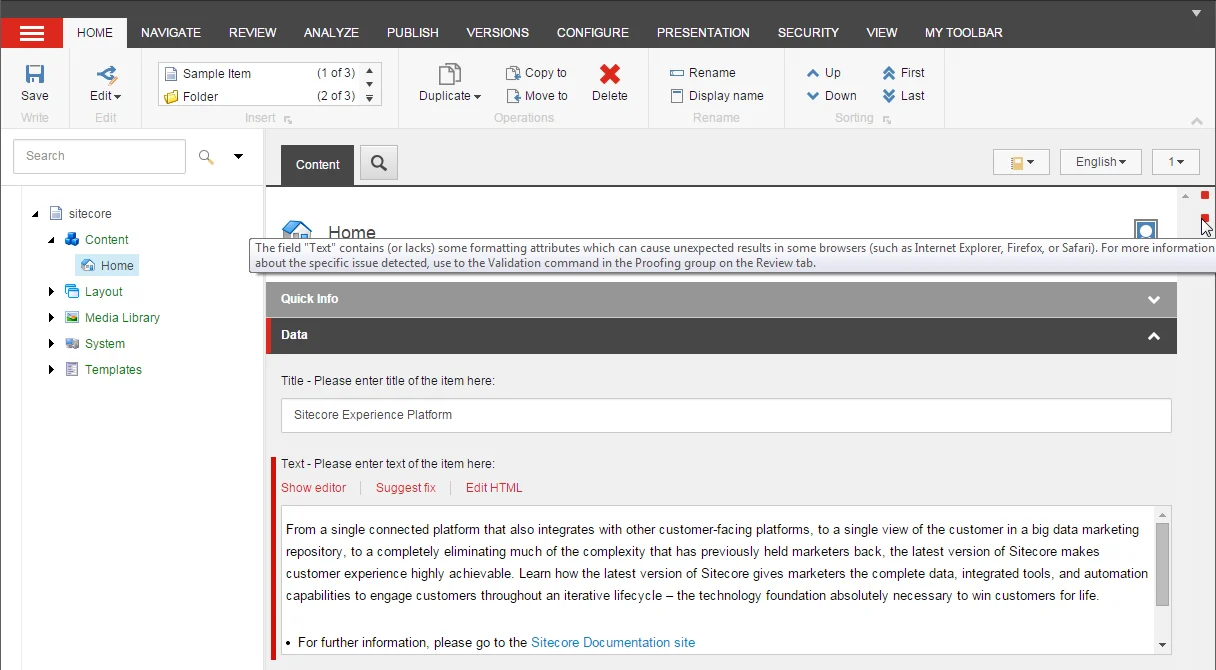Click the second red validation marker
This screenshot has width=1216, height=670.
pos(1205,218)
